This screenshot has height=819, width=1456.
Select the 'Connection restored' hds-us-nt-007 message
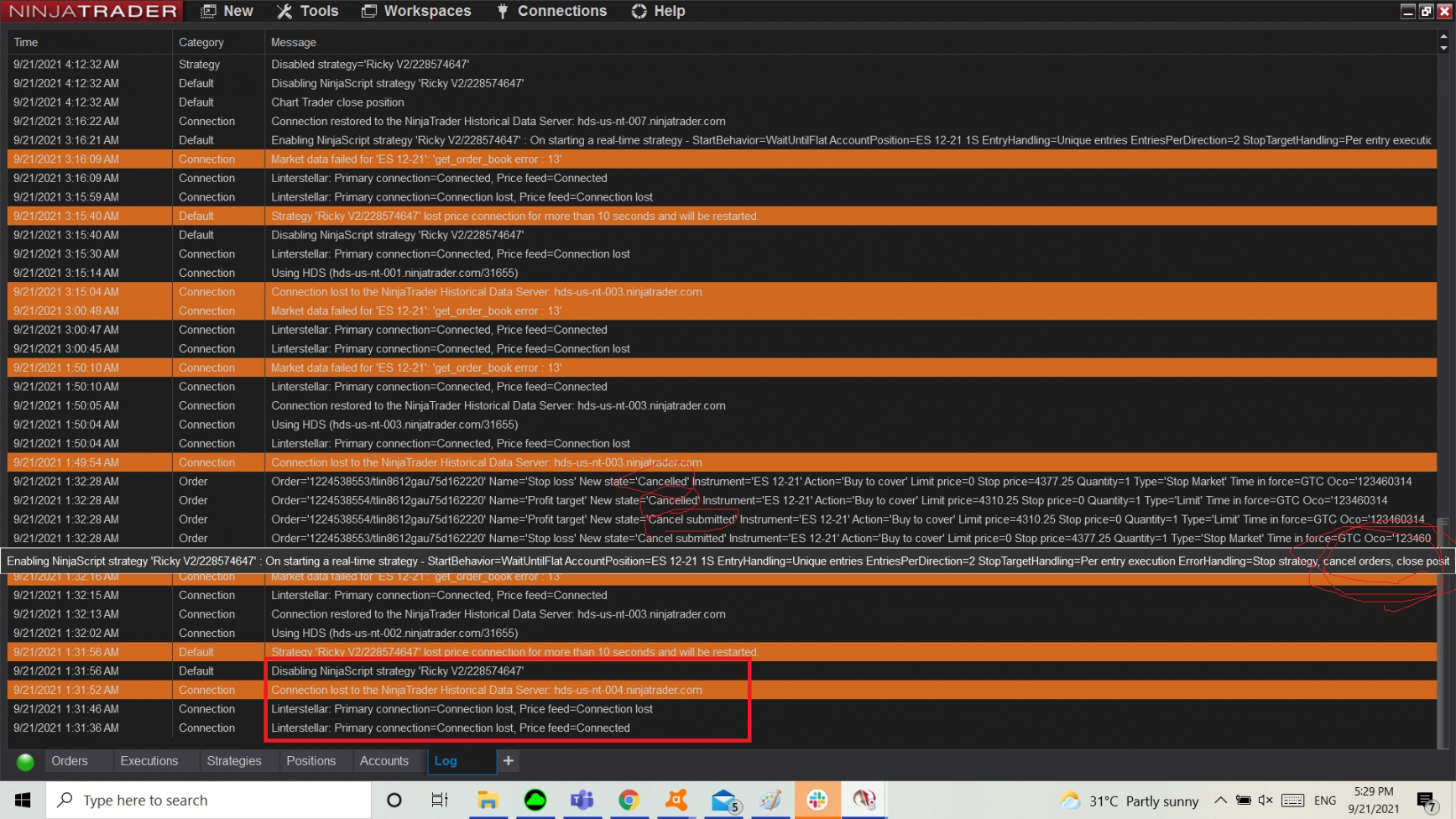pyautogui.click(x=498, y=122)
